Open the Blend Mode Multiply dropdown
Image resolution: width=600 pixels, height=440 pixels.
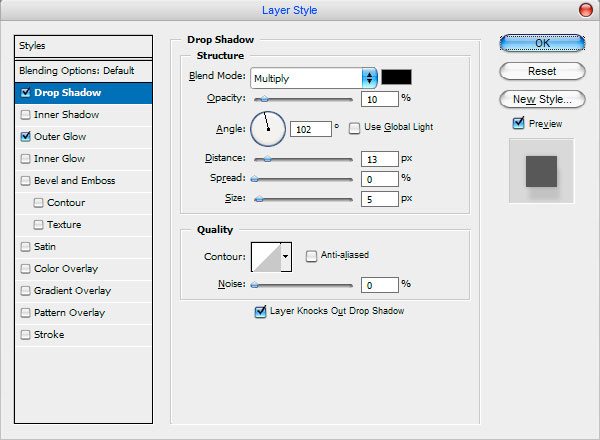tap(314, 78)
